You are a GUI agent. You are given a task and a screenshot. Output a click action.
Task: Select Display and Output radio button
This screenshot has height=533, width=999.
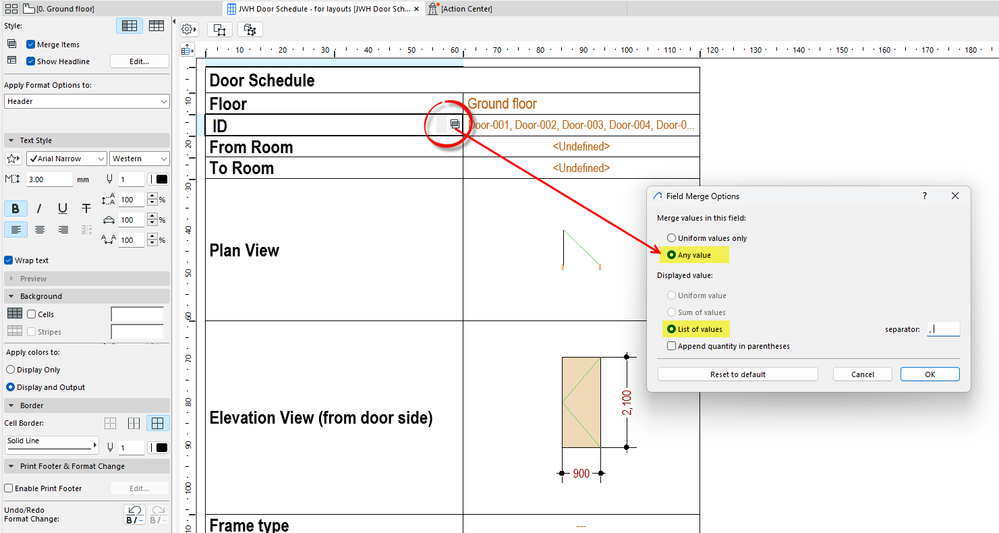(x=10, y=387)
